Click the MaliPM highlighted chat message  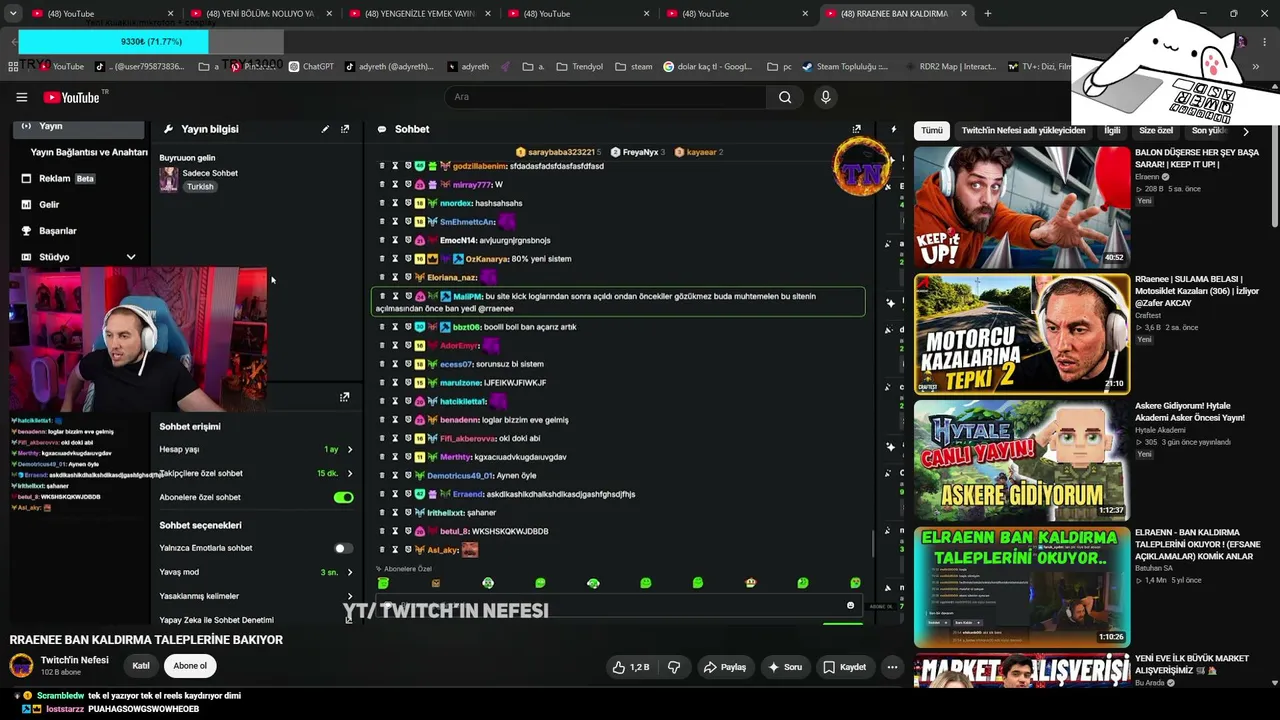(x=618, y=302)
